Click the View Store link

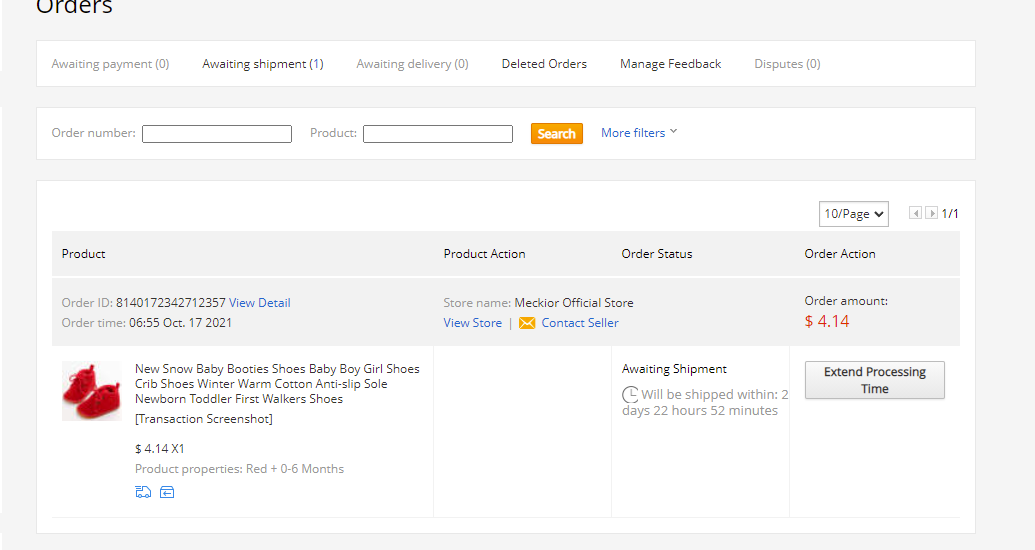pyautogui.click(x=472, y=323)
